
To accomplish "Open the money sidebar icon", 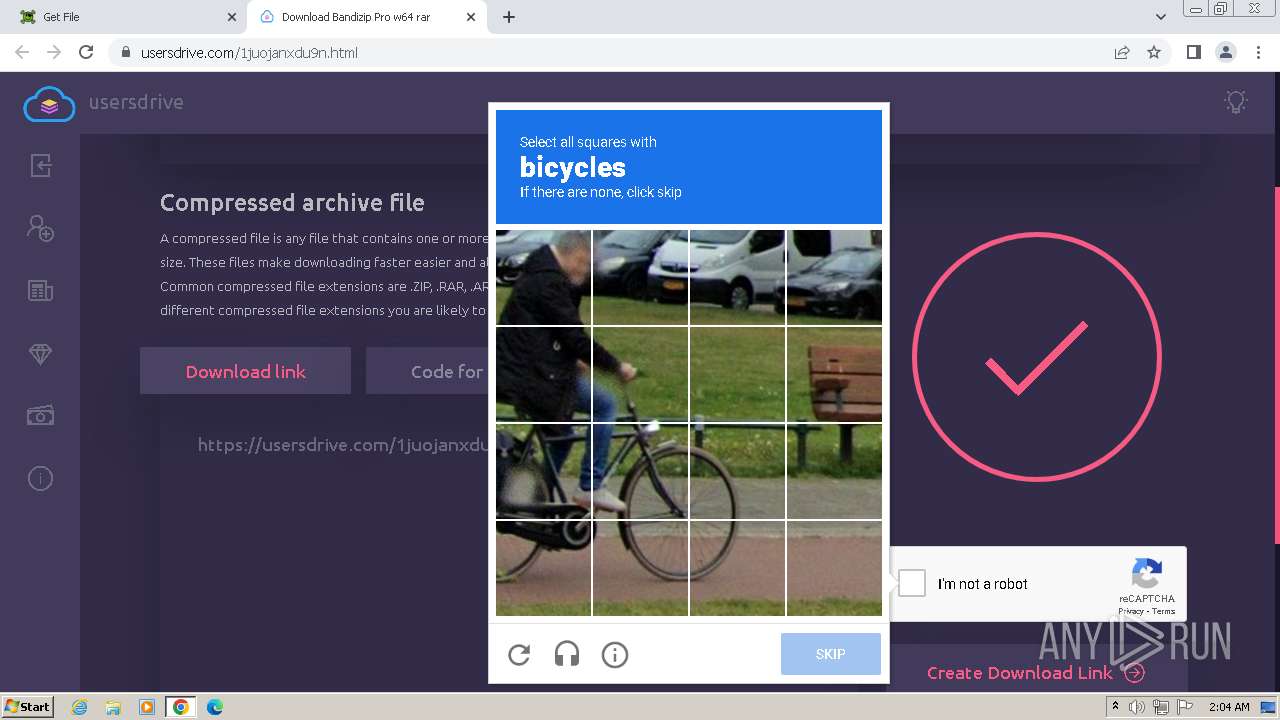I will (40, 416).
